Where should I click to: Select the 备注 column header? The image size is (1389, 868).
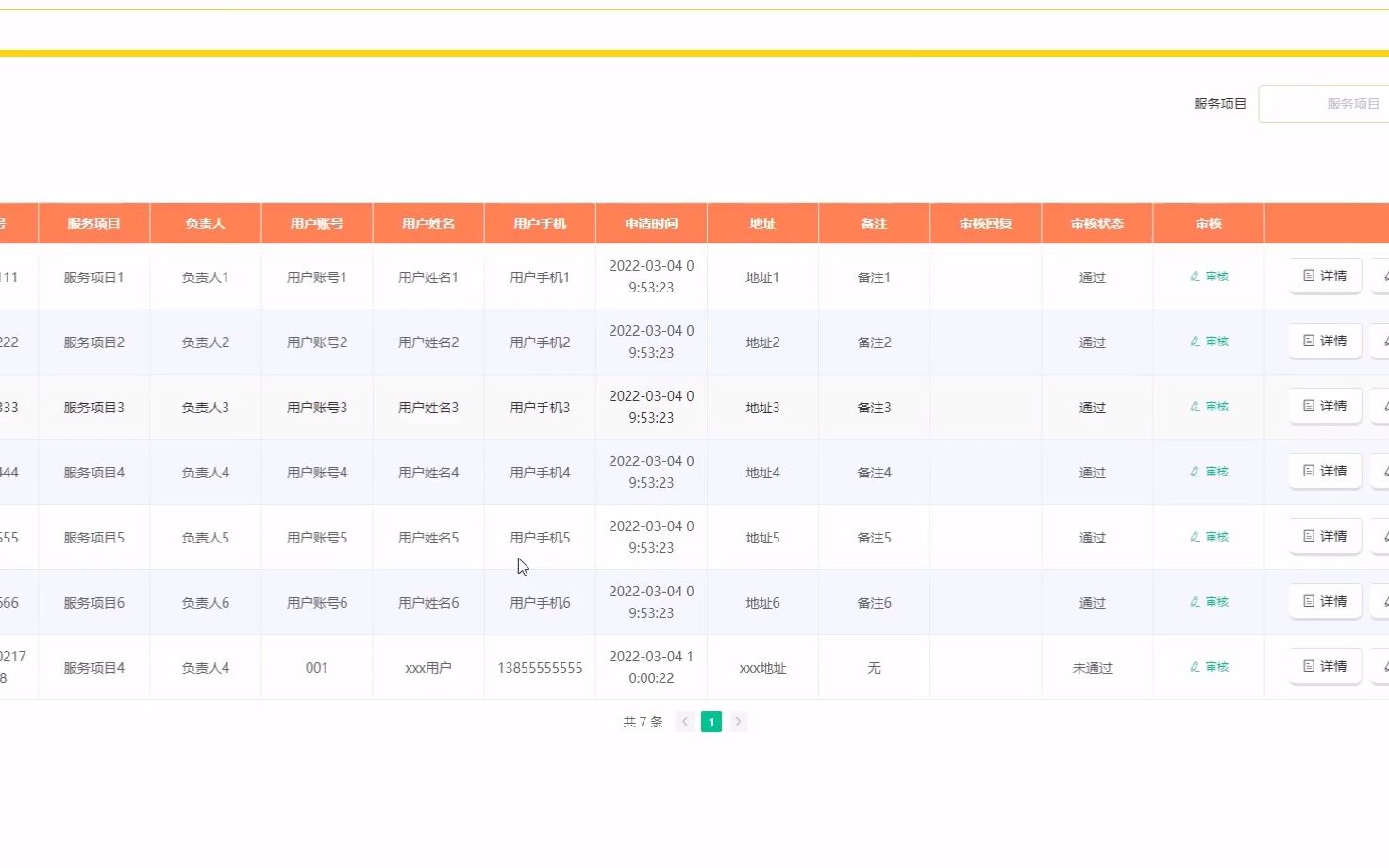point(874,224)
